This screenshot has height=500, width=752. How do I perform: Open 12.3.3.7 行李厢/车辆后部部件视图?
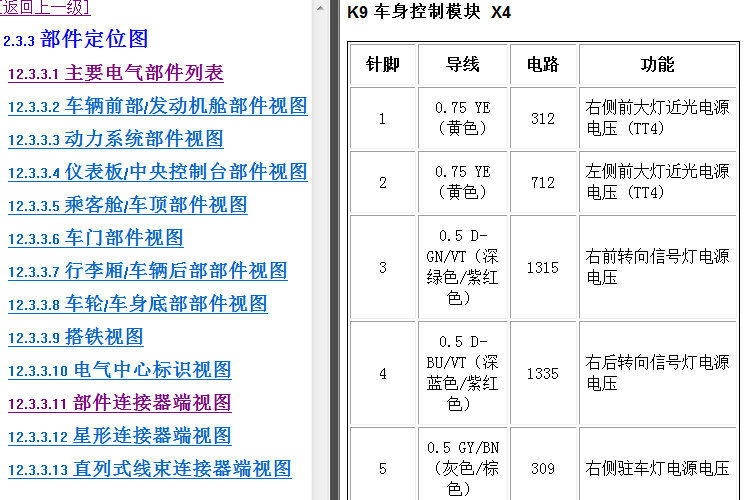(x=148, y=272)
